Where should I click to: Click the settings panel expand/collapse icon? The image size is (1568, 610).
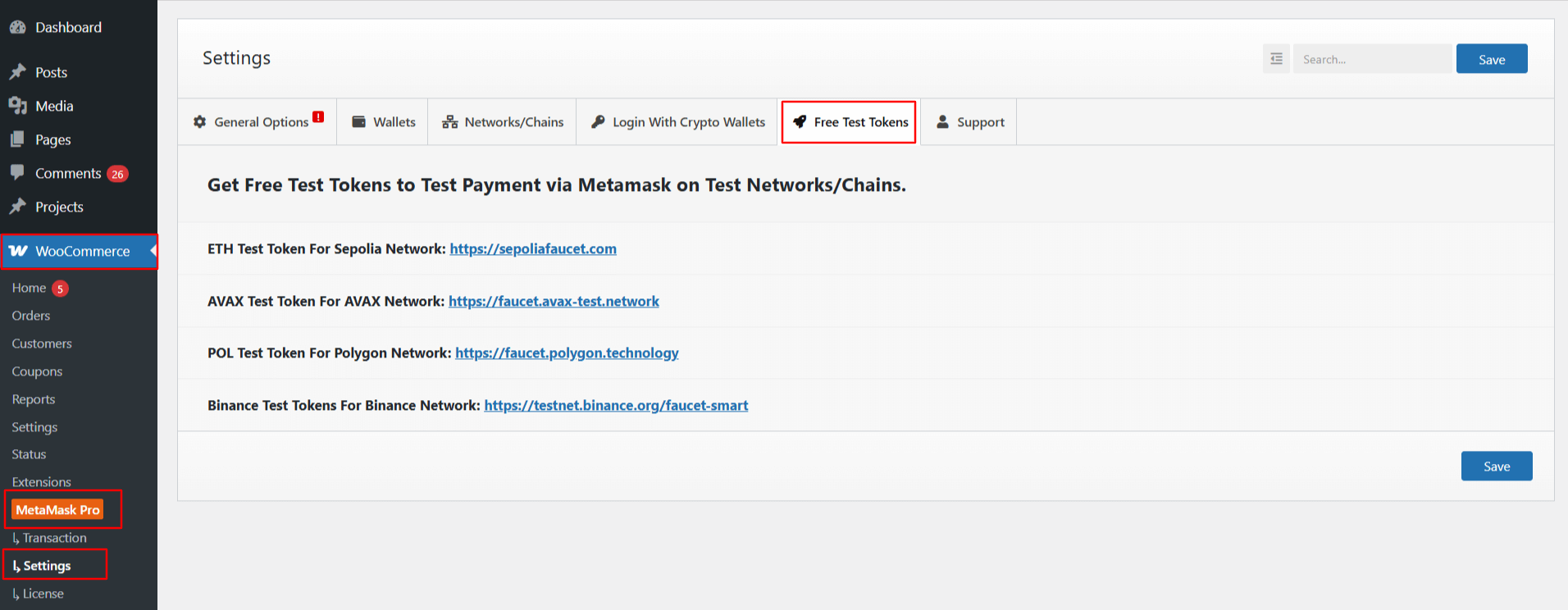tap(1276, 59)
